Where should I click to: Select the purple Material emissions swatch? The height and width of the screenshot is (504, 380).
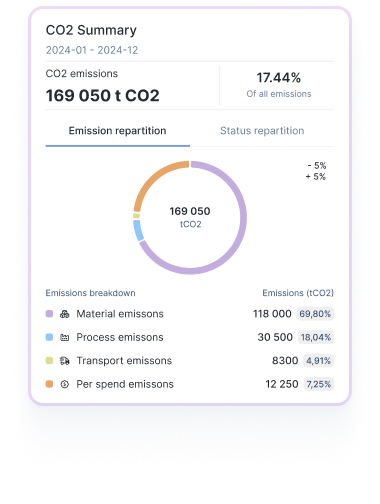point(49,314)
